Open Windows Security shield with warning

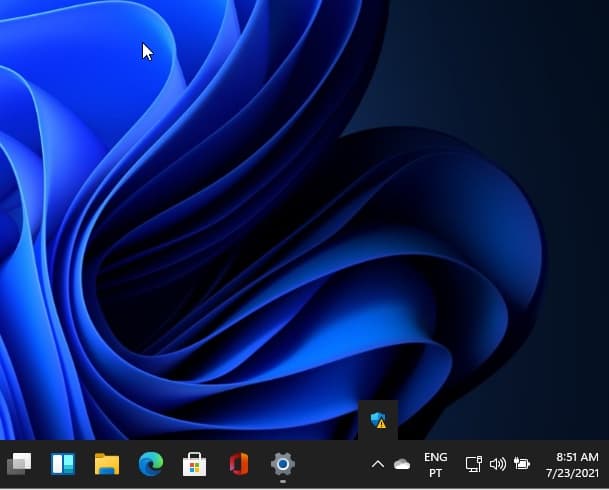(x=378, y=420)
